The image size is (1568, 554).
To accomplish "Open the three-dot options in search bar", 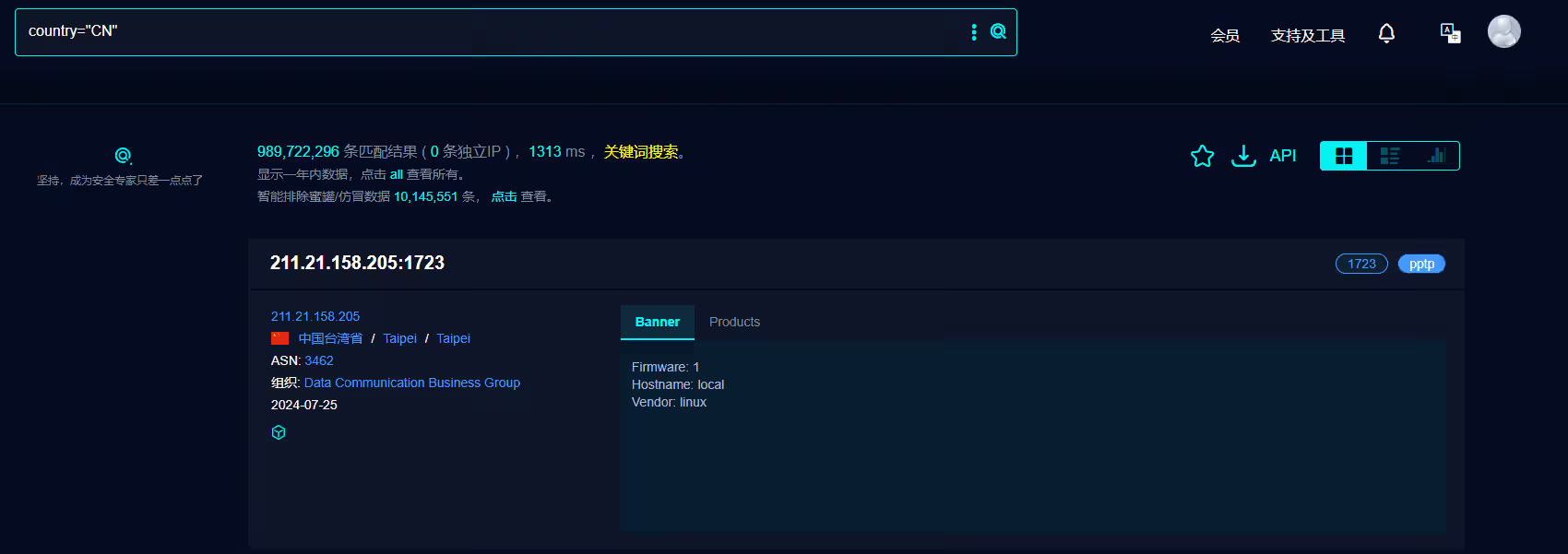I will (x=974, y=32).
